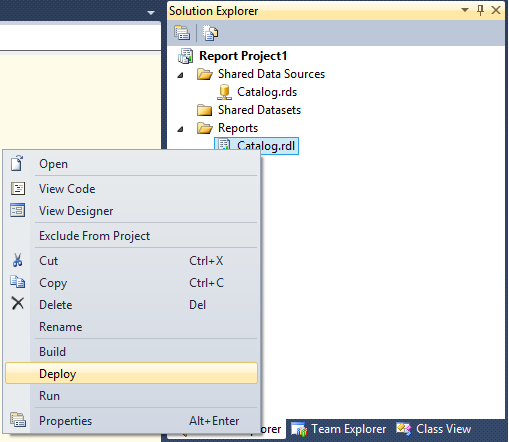Screen dimensions: 509x442
Task: Switch to the Class View tab
Action: (433, 429)
